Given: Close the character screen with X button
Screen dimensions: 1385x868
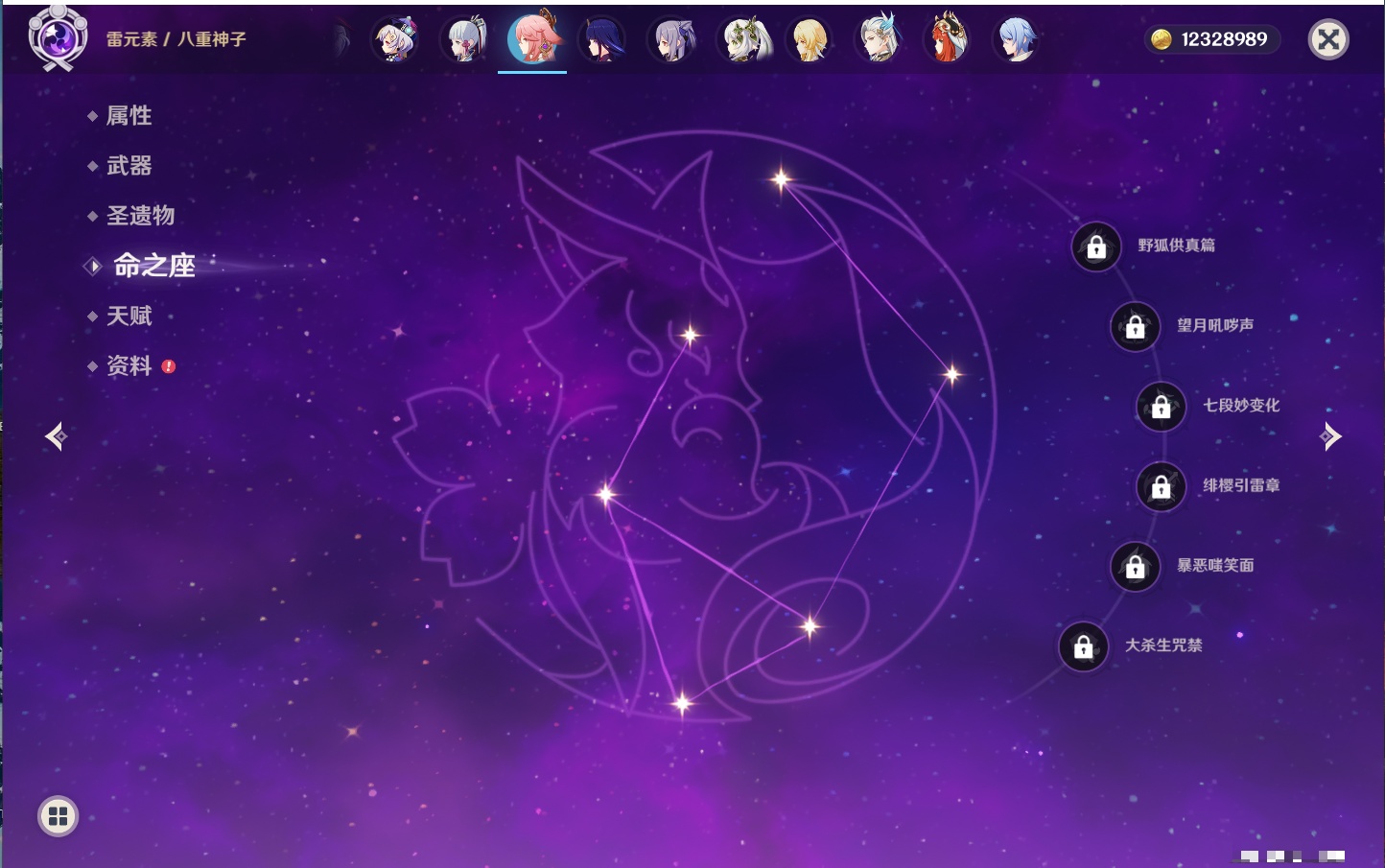Looking at the screenshot, I should pyautogui.click(x=1328, y=39).
